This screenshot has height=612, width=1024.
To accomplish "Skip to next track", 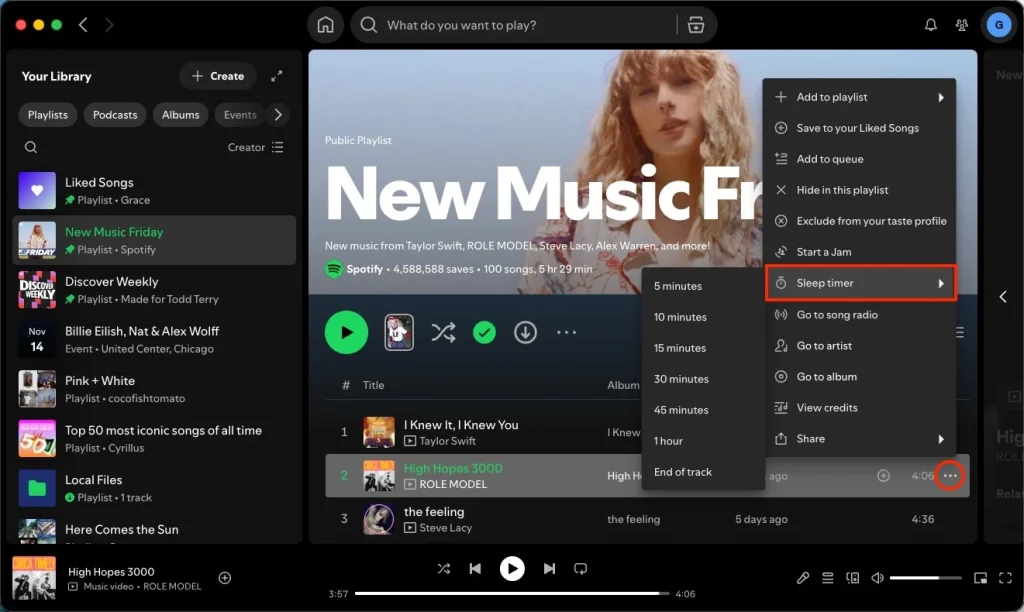I will point(549,569).
